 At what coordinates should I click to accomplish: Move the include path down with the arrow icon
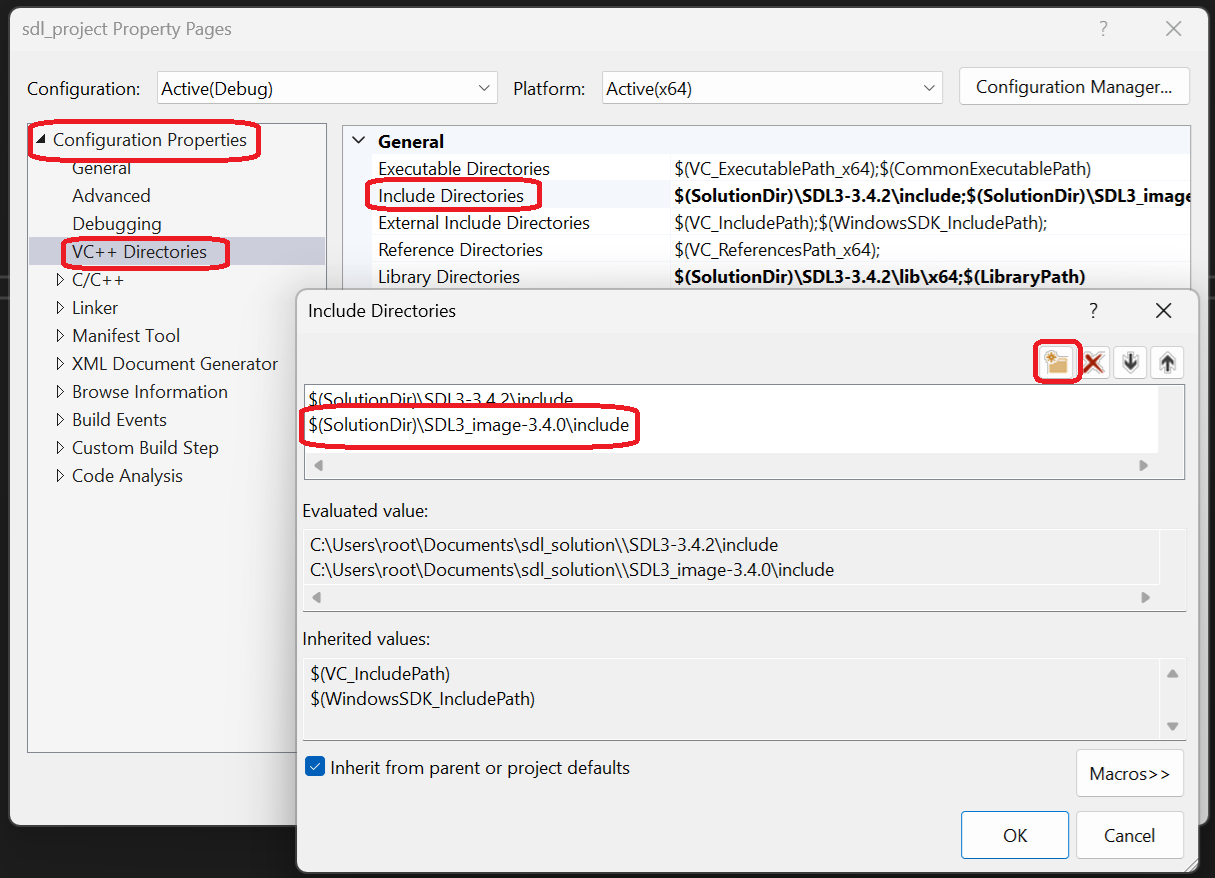pos(1130,362)
